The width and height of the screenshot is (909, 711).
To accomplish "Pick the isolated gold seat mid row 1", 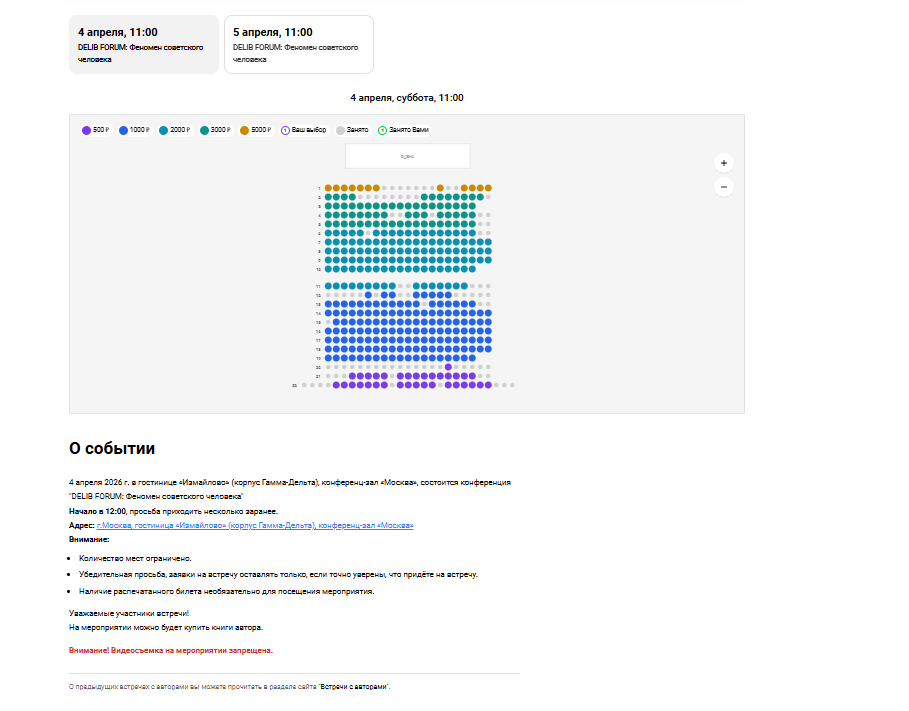I will (440, 188).
